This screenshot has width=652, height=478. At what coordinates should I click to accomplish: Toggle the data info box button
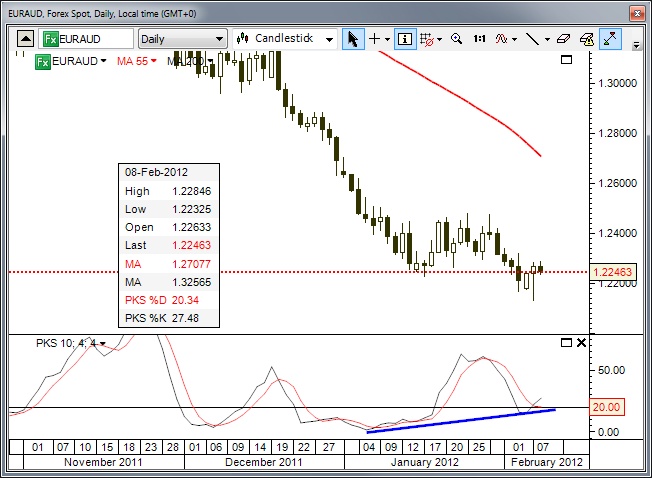[405, 39]
